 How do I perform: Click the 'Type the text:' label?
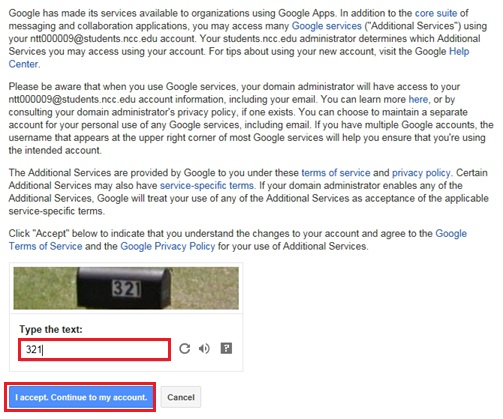[51, 329]
